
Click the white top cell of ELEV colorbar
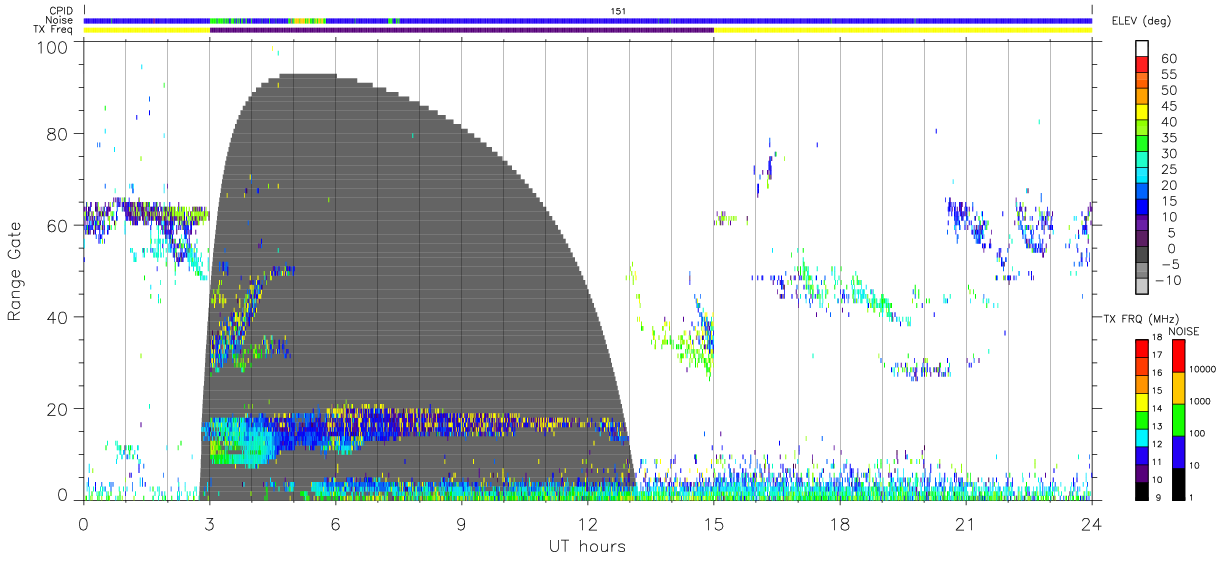click(x=1142, y=49)
